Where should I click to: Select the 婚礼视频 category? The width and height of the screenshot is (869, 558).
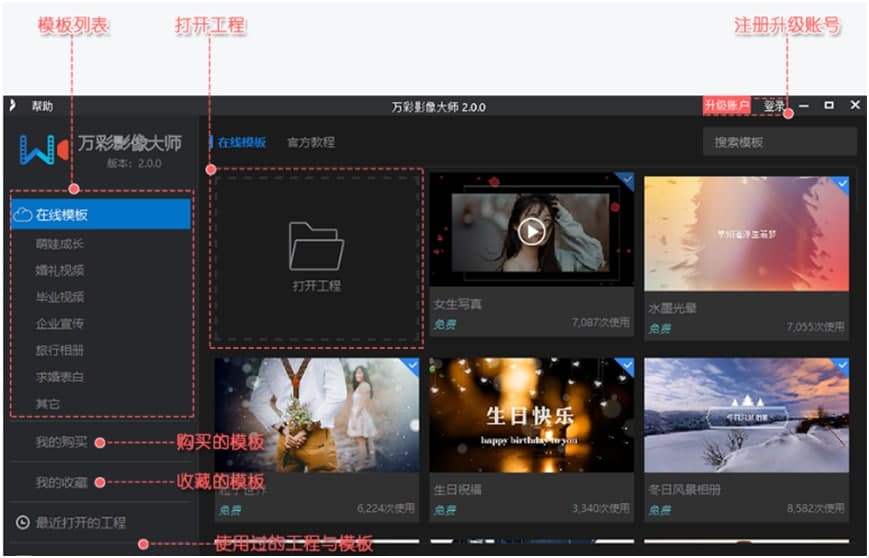60,270
